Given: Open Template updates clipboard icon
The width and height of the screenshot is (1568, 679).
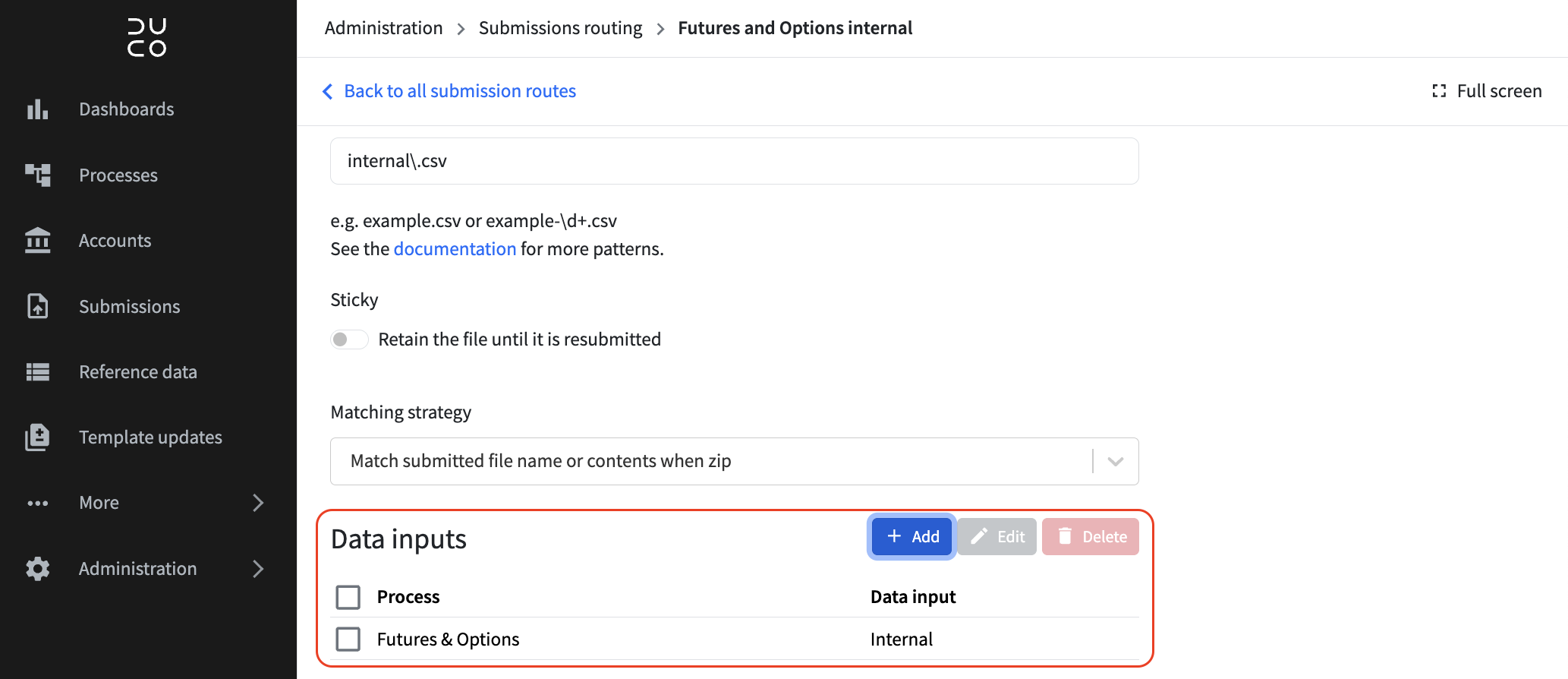Looking at the screenshot, I should [x=37, y=437].
